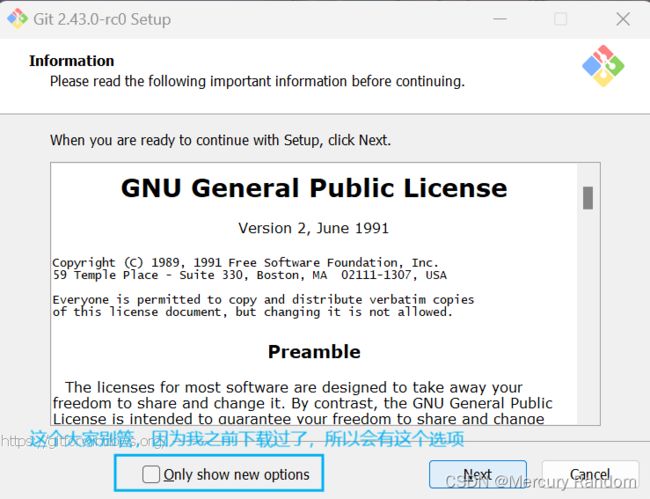Click the 59 Temple Place address line
The image size is (650, 499).
(x=250, y=275)
